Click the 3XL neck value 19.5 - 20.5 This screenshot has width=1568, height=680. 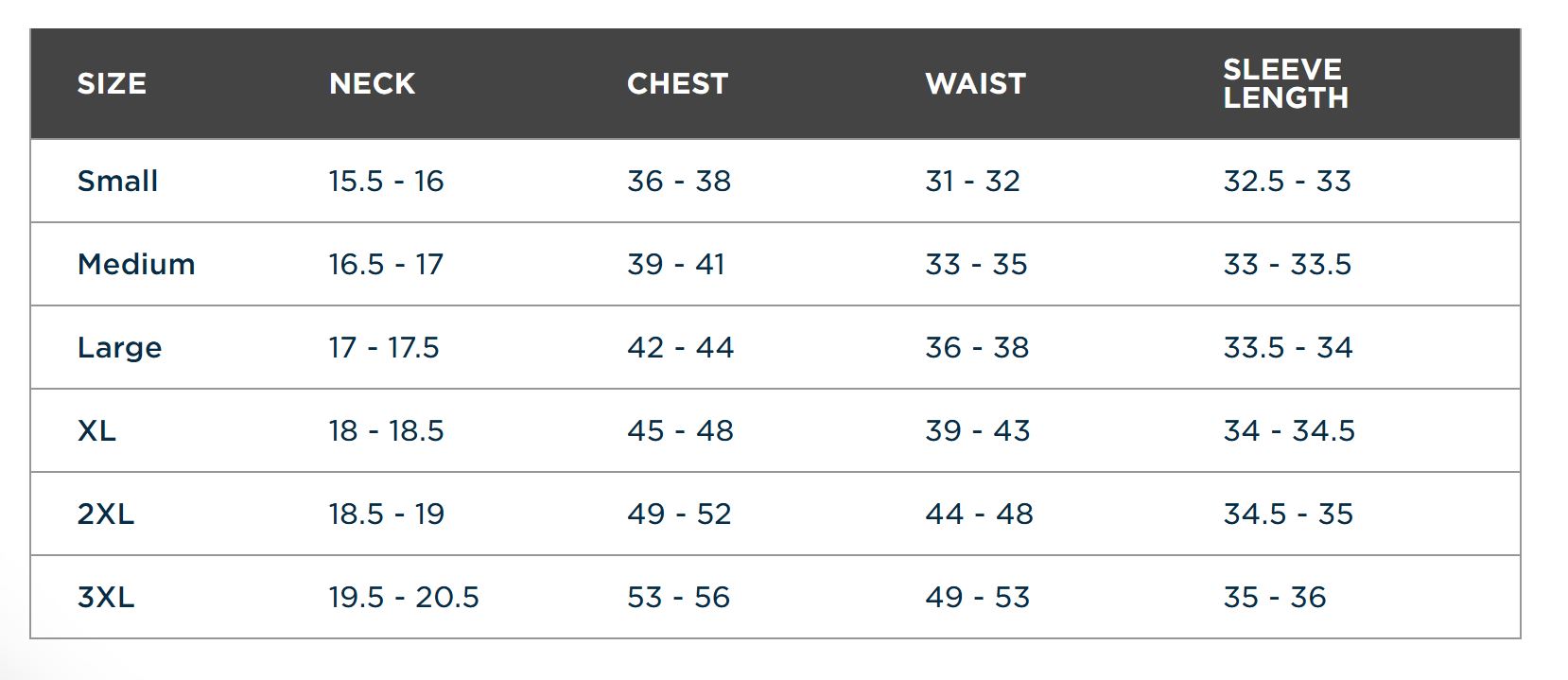[404, 597]
